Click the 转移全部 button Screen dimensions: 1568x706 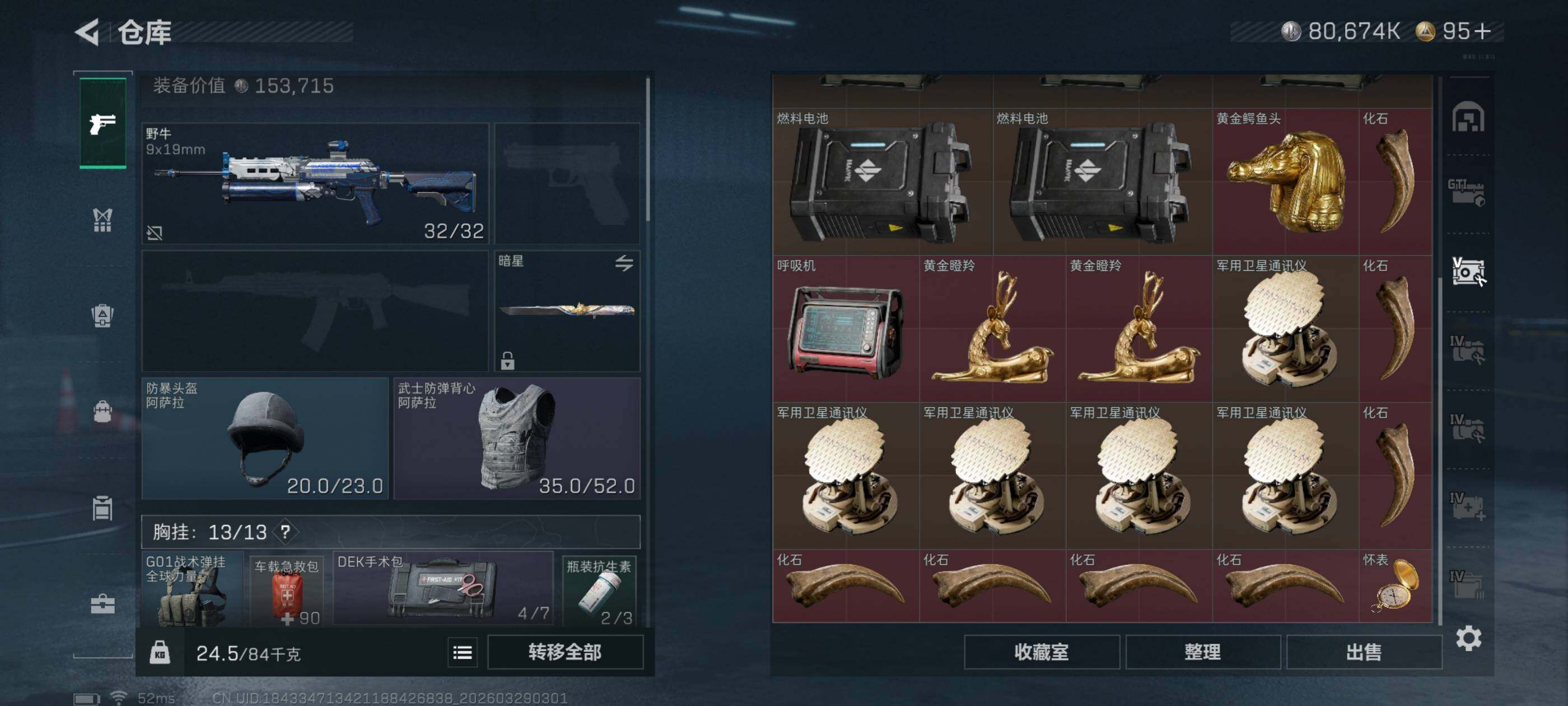pyautogui.click(x=565, y=652)
